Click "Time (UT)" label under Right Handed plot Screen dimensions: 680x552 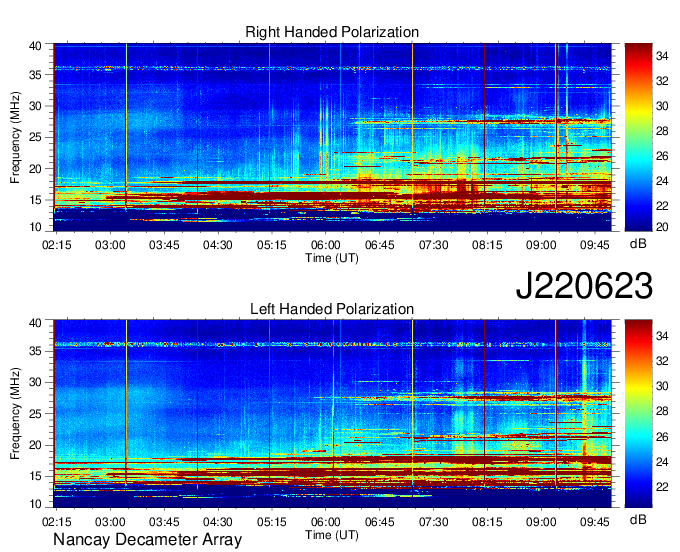332,258
